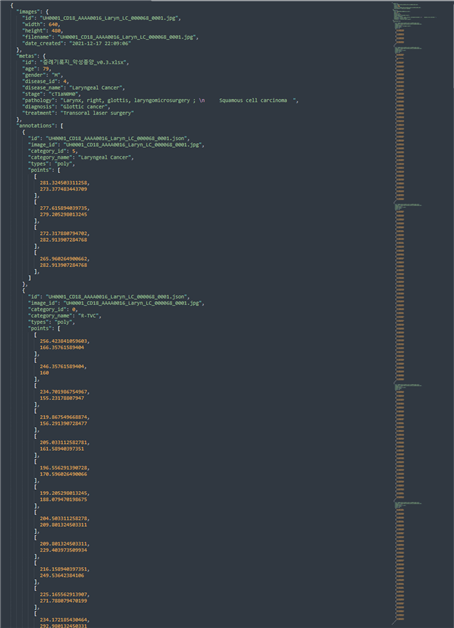Click the value 265.960264900662
454x628 pixels.
click(65, 259)
